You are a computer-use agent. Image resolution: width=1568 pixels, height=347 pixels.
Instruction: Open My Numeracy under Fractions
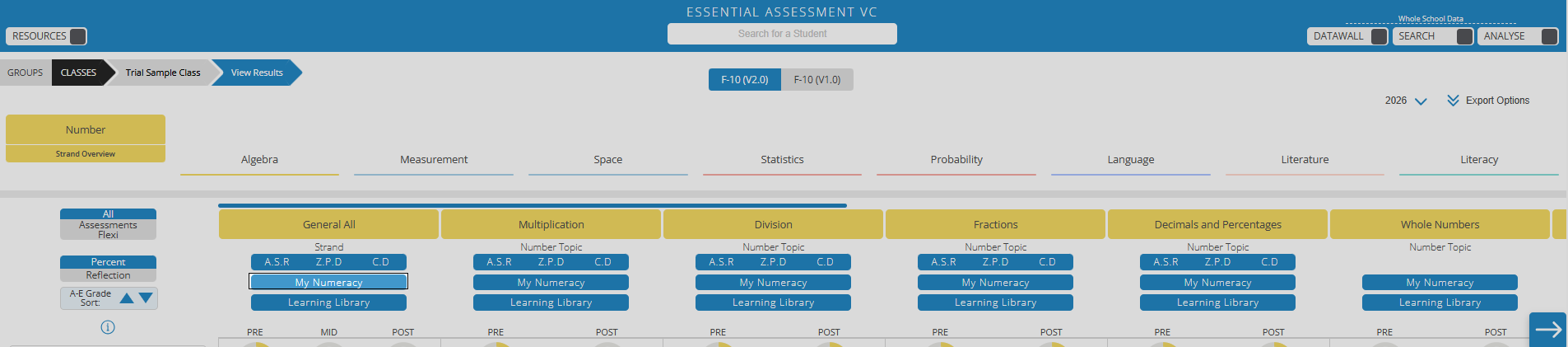995,282
